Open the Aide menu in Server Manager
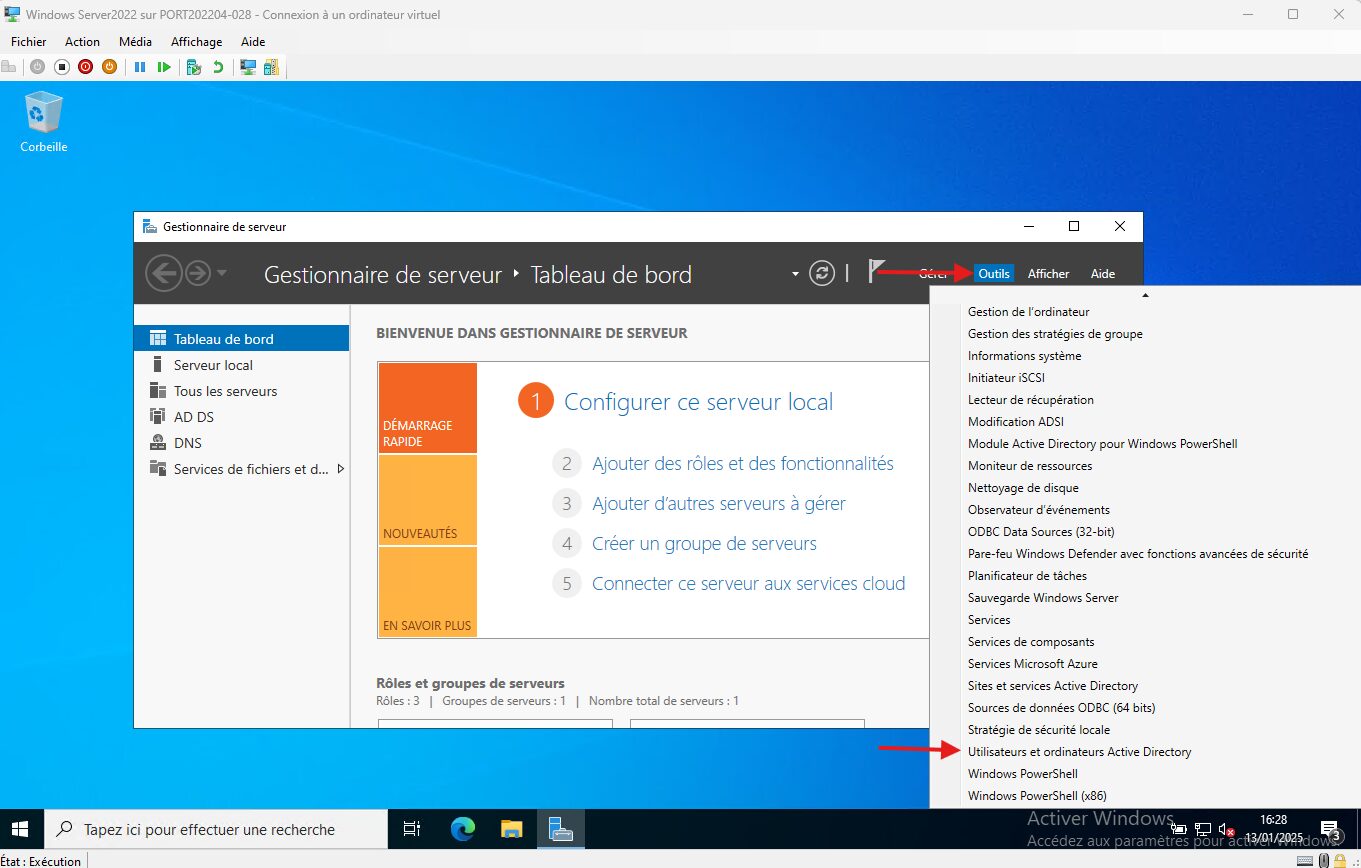1361x868 pixels. pyautogui.click(x=1102, y=273)
